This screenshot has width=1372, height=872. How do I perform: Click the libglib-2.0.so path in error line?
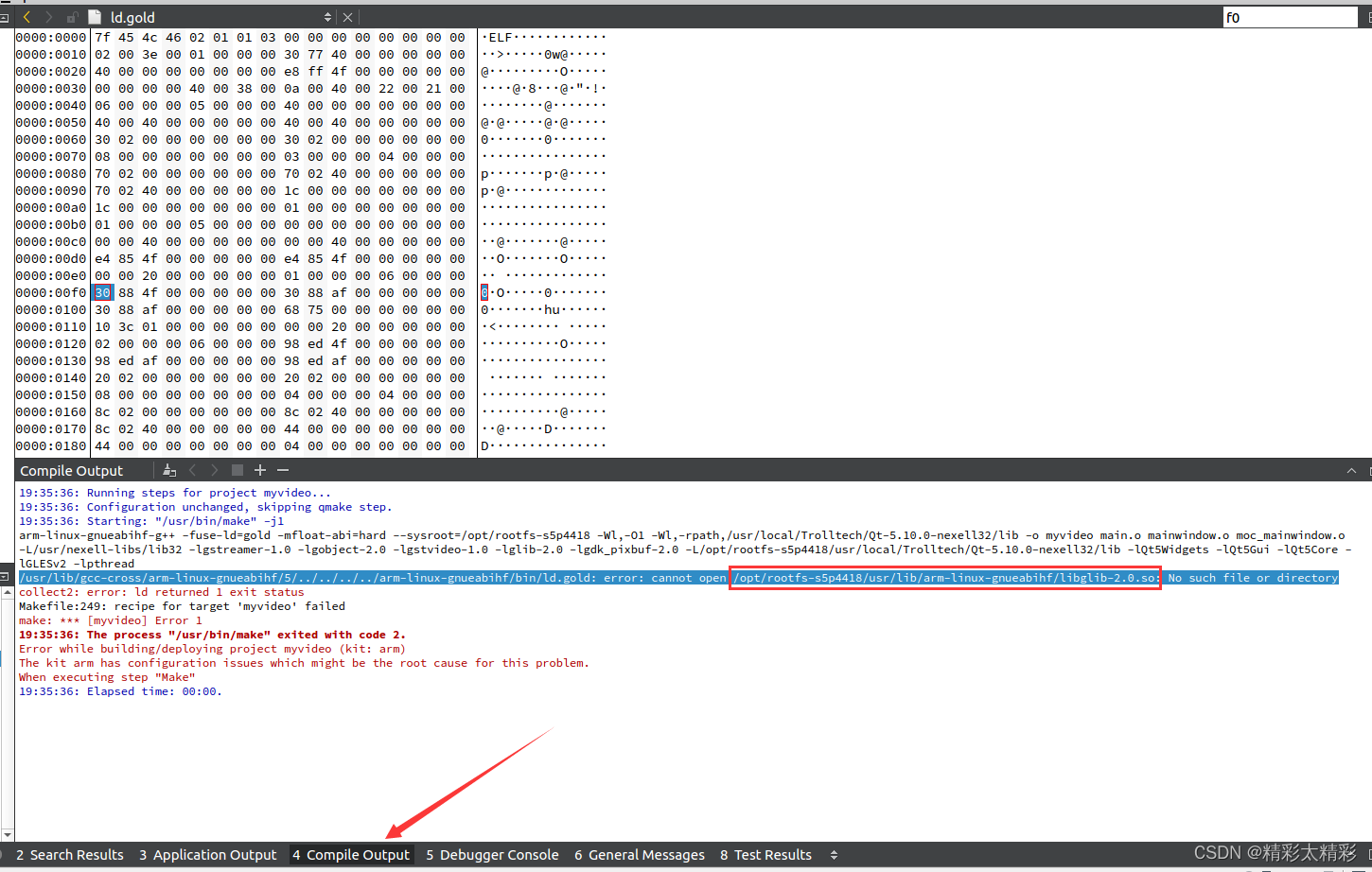coord(944,577)
